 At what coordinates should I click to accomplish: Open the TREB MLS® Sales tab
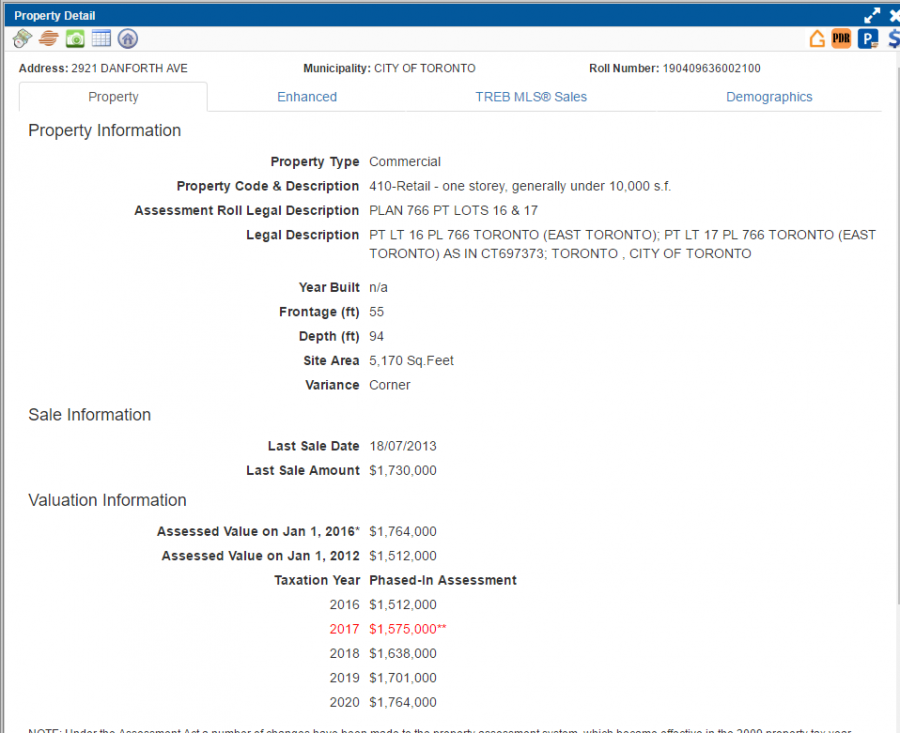point(531,97)
